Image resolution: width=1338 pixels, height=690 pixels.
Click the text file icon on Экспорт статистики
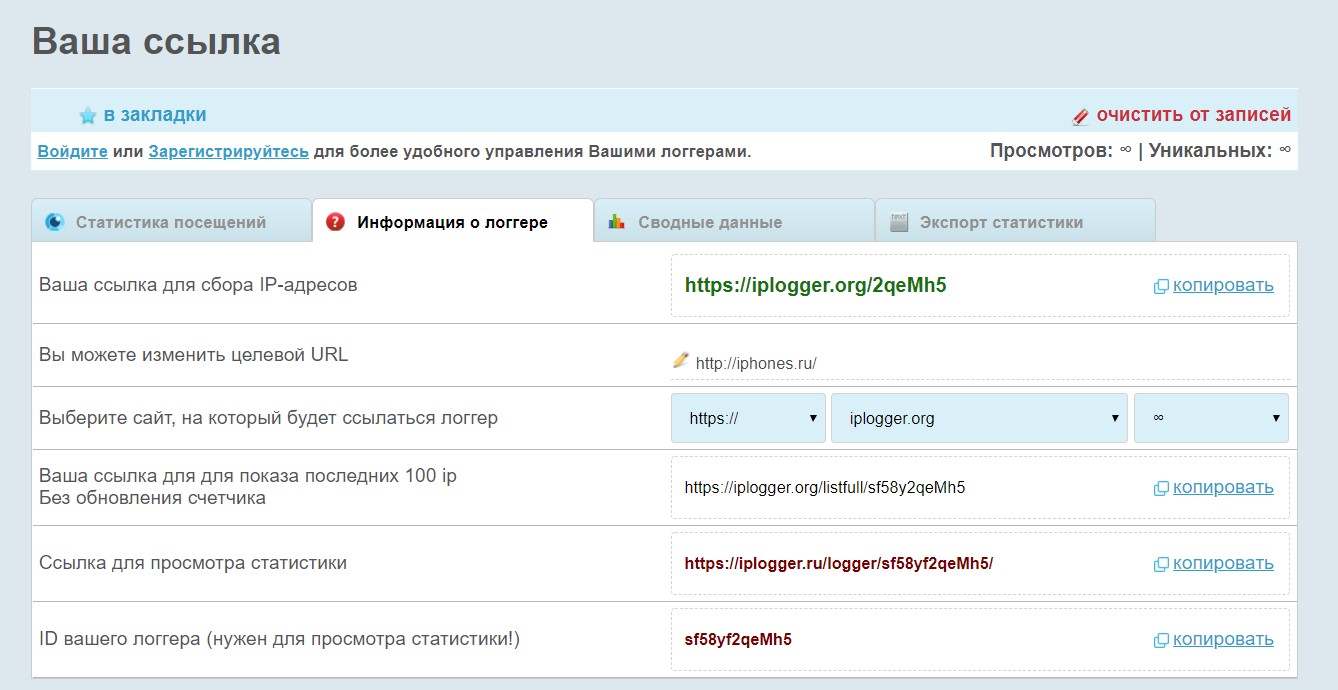click(899, 222)
